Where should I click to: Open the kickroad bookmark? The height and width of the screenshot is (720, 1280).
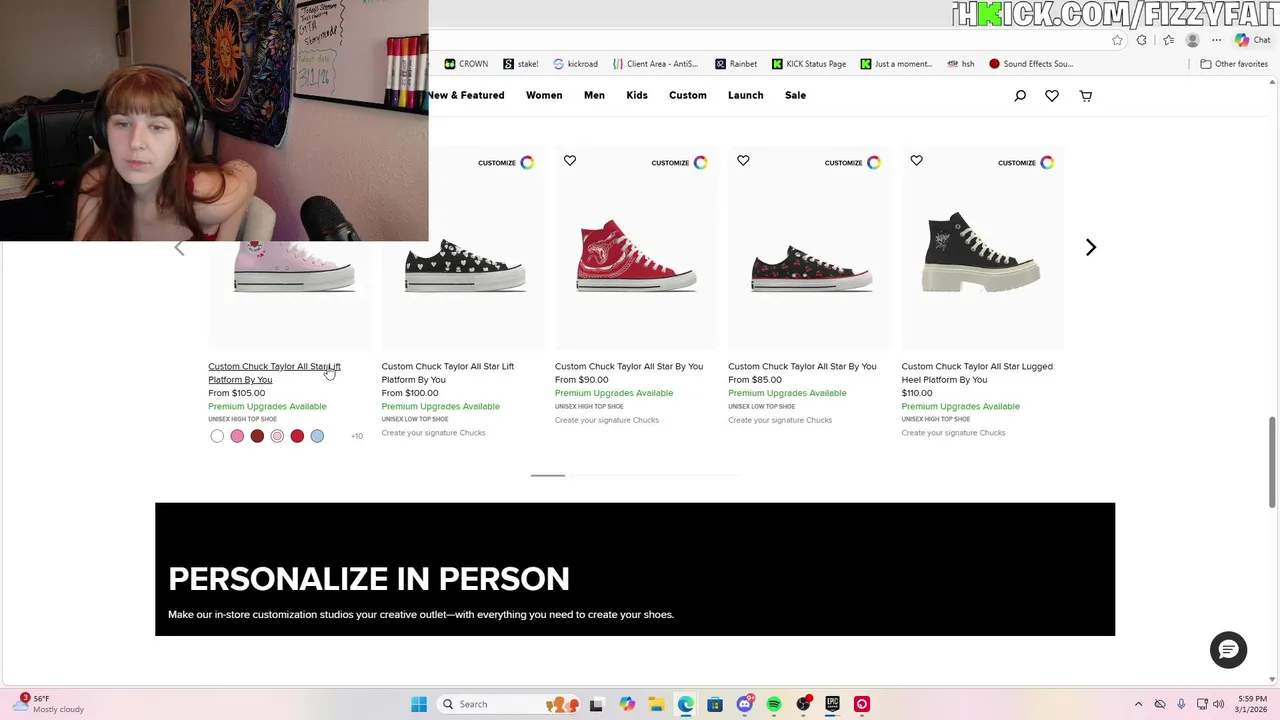pos(576,64)
